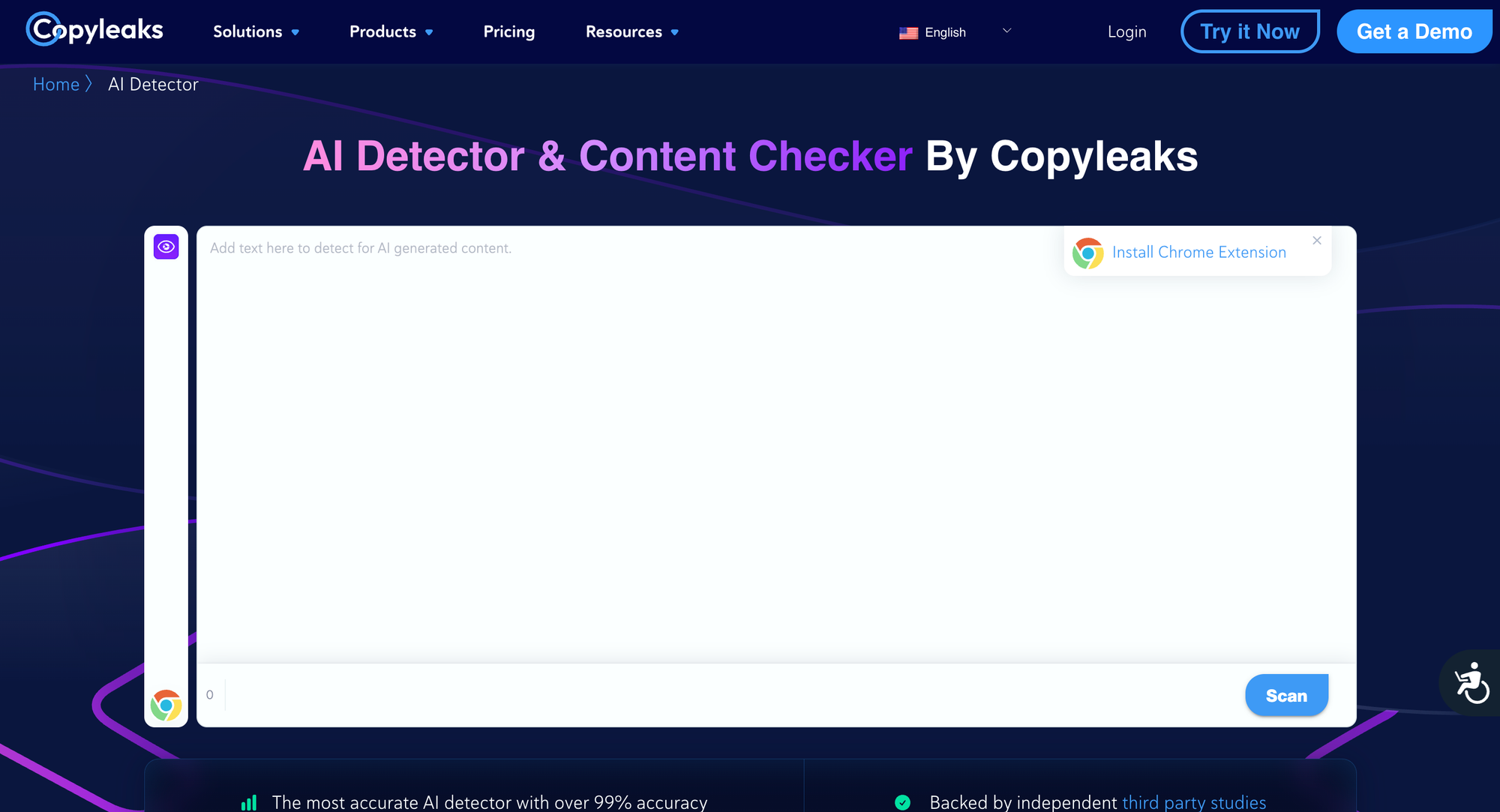1500x812 pixels.
Task: Click the US flag icon
Action: pyautogui.click(x=908, y=33)
